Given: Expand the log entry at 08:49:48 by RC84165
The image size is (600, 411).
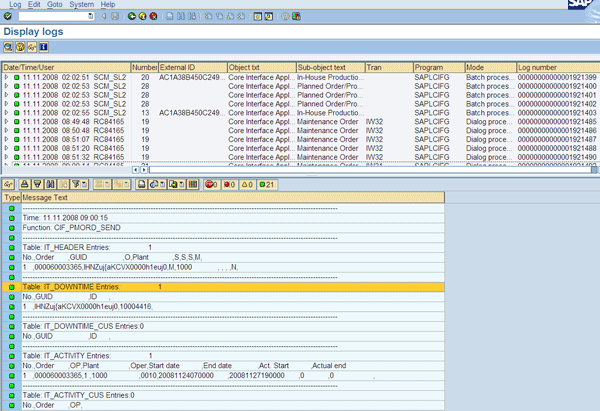Looking at the screenshot, I should (5, 119).
